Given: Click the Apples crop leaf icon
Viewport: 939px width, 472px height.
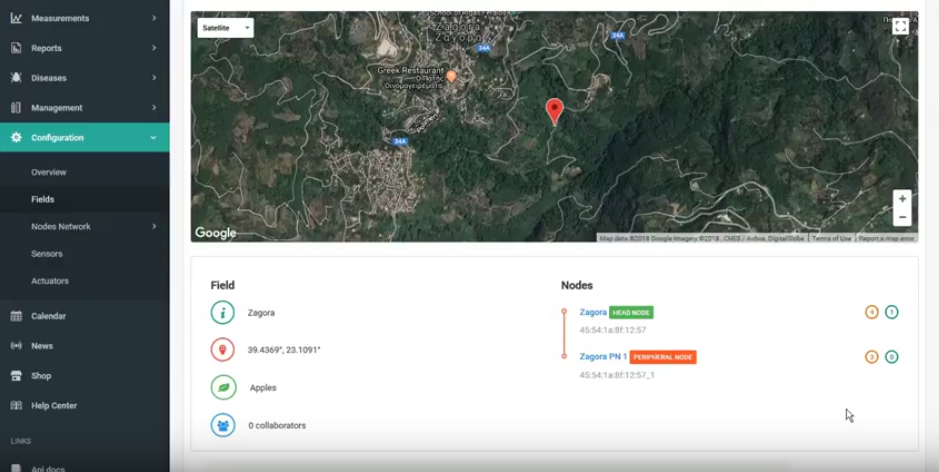Looking at the screenshot, I should coord(223,388).
